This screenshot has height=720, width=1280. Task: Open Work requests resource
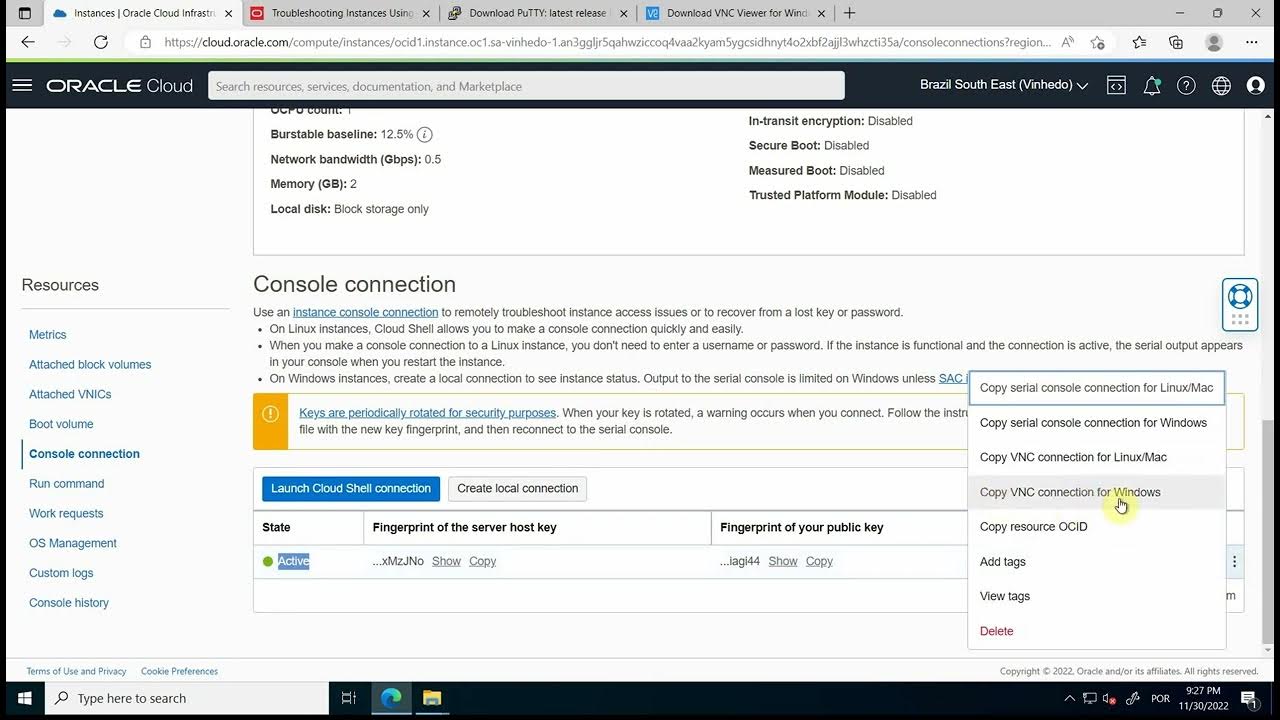(66, 513)
